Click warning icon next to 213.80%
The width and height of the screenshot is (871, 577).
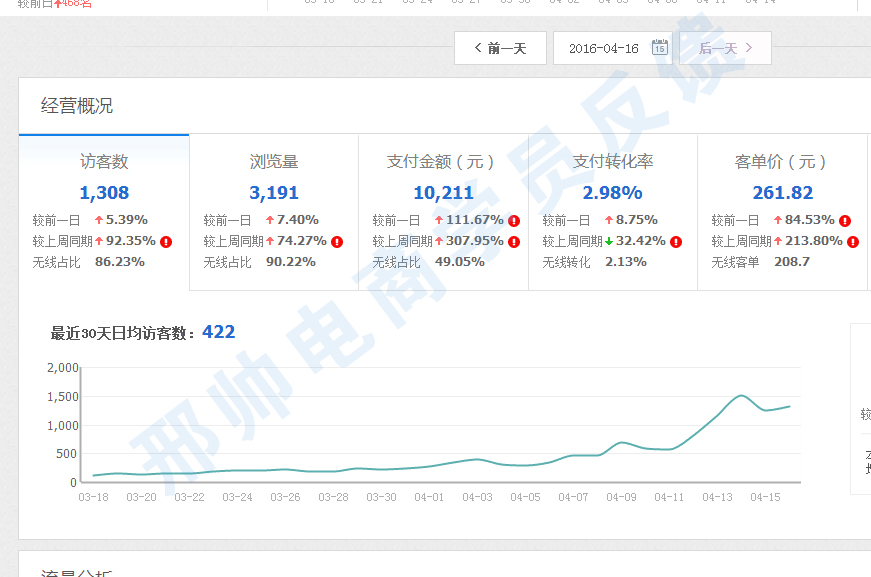[852, 242]
